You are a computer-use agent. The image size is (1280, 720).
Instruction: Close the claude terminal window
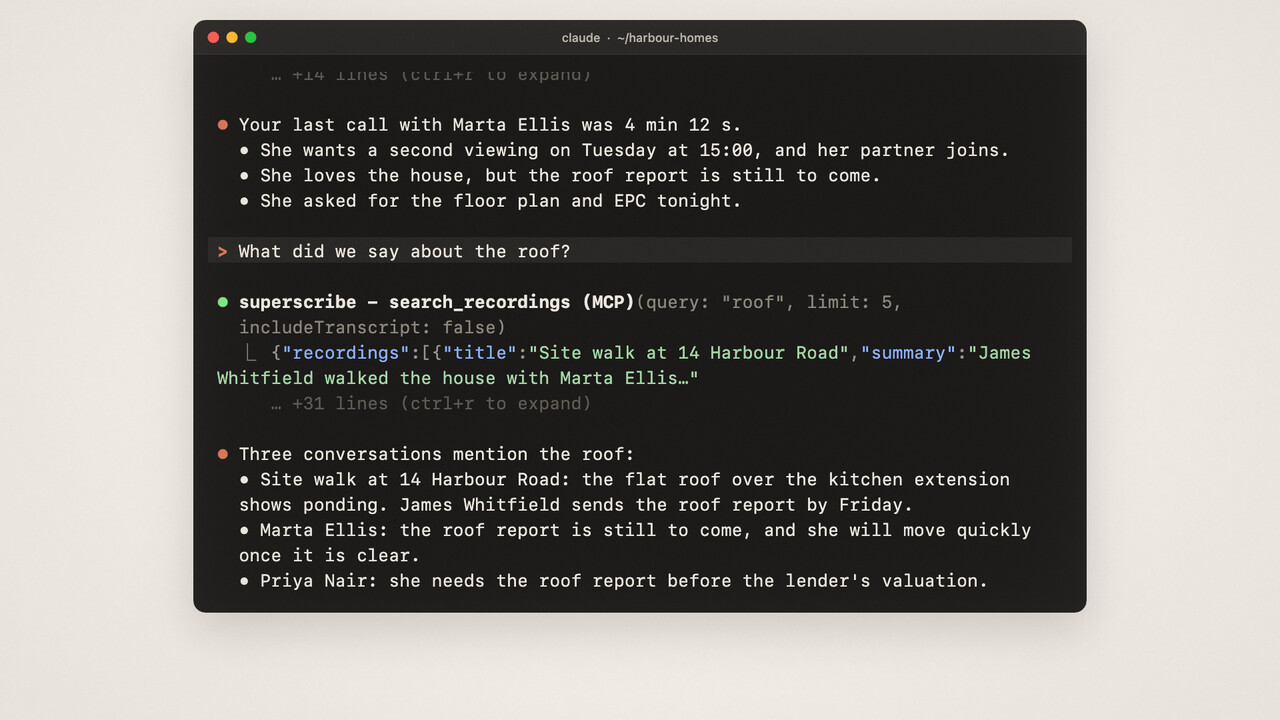213,38
